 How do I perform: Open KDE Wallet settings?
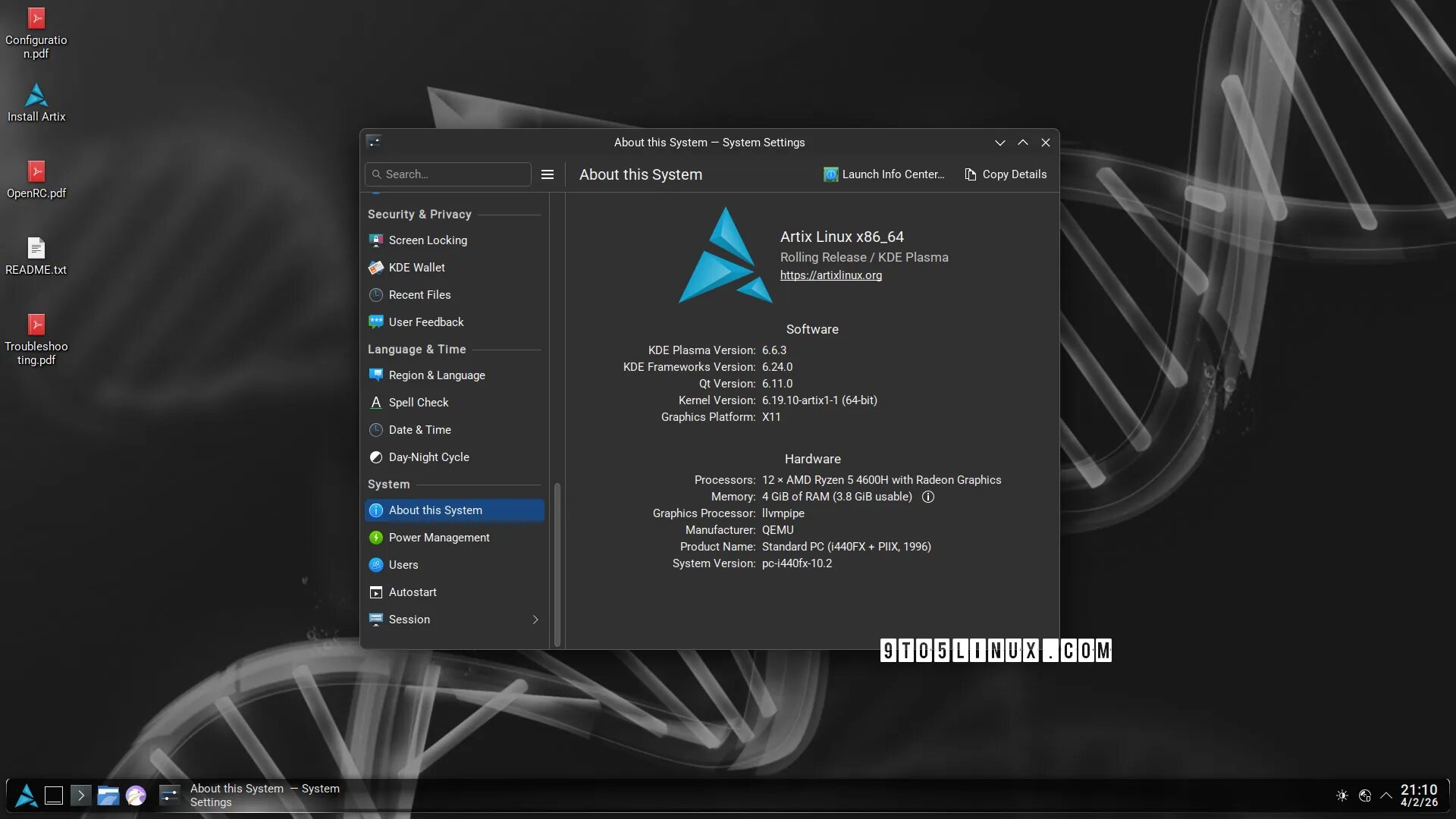tap(416, 268)
